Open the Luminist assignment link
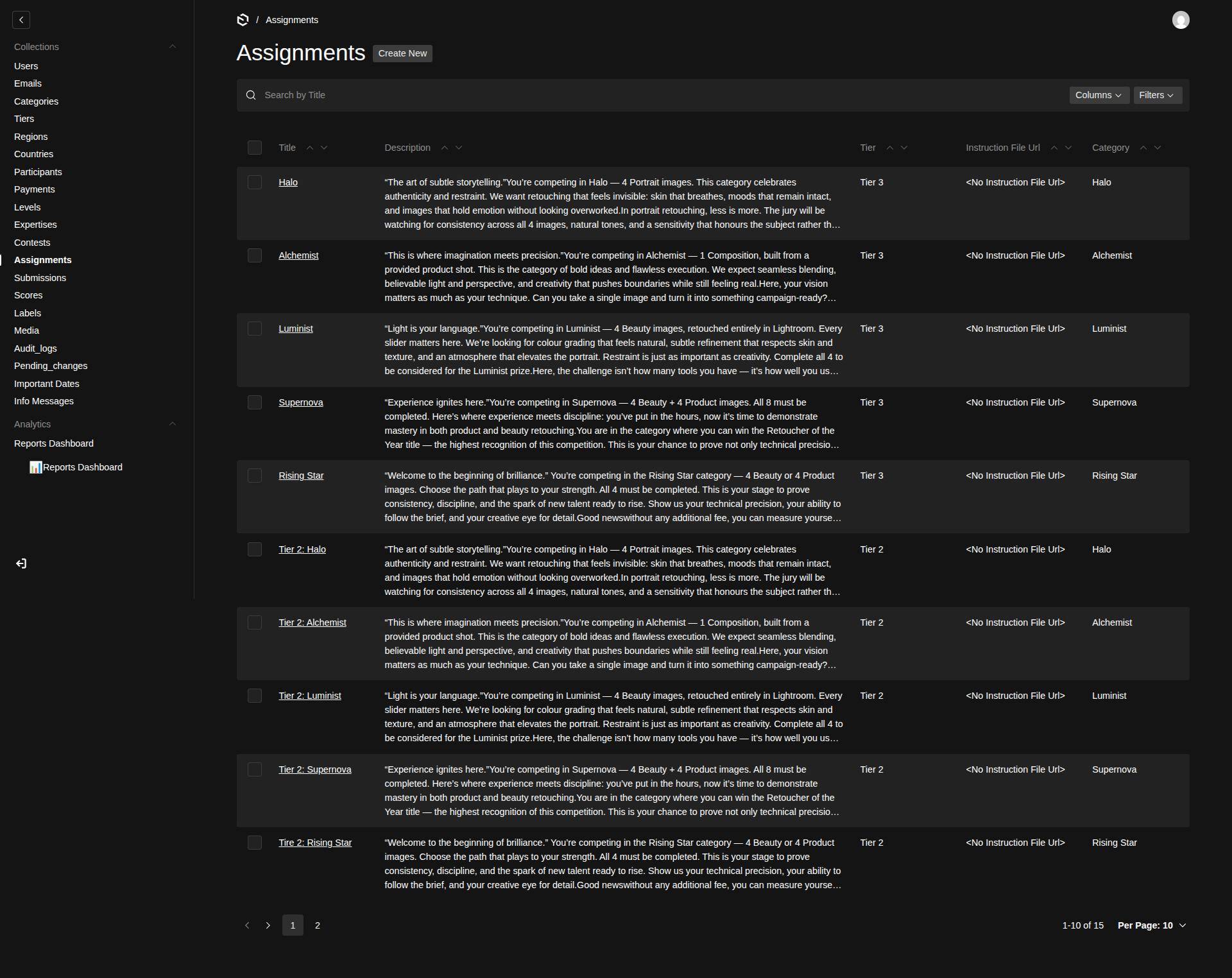 (295, 329)
